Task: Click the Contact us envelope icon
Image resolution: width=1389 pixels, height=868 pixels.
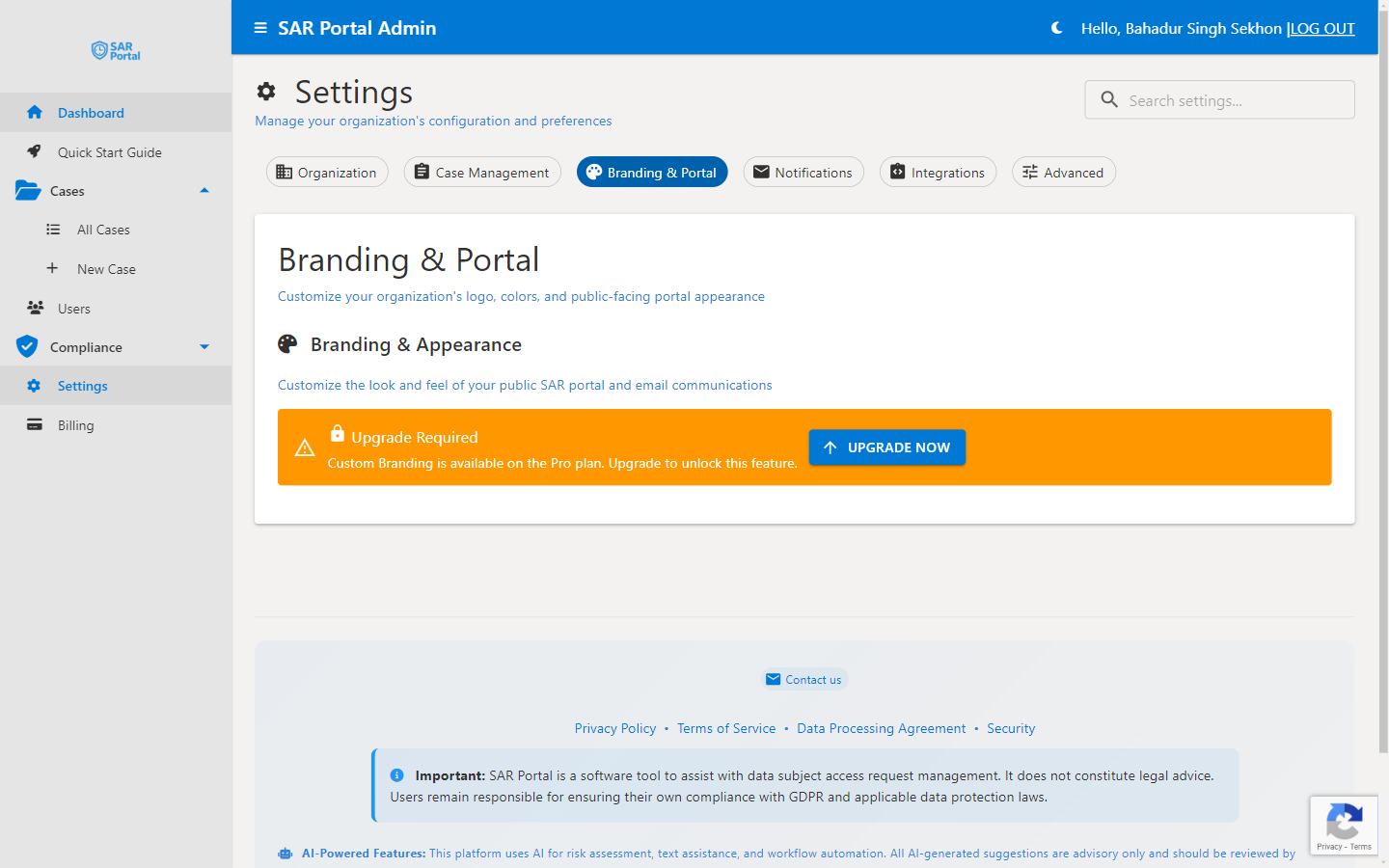Action: point(773,679)
